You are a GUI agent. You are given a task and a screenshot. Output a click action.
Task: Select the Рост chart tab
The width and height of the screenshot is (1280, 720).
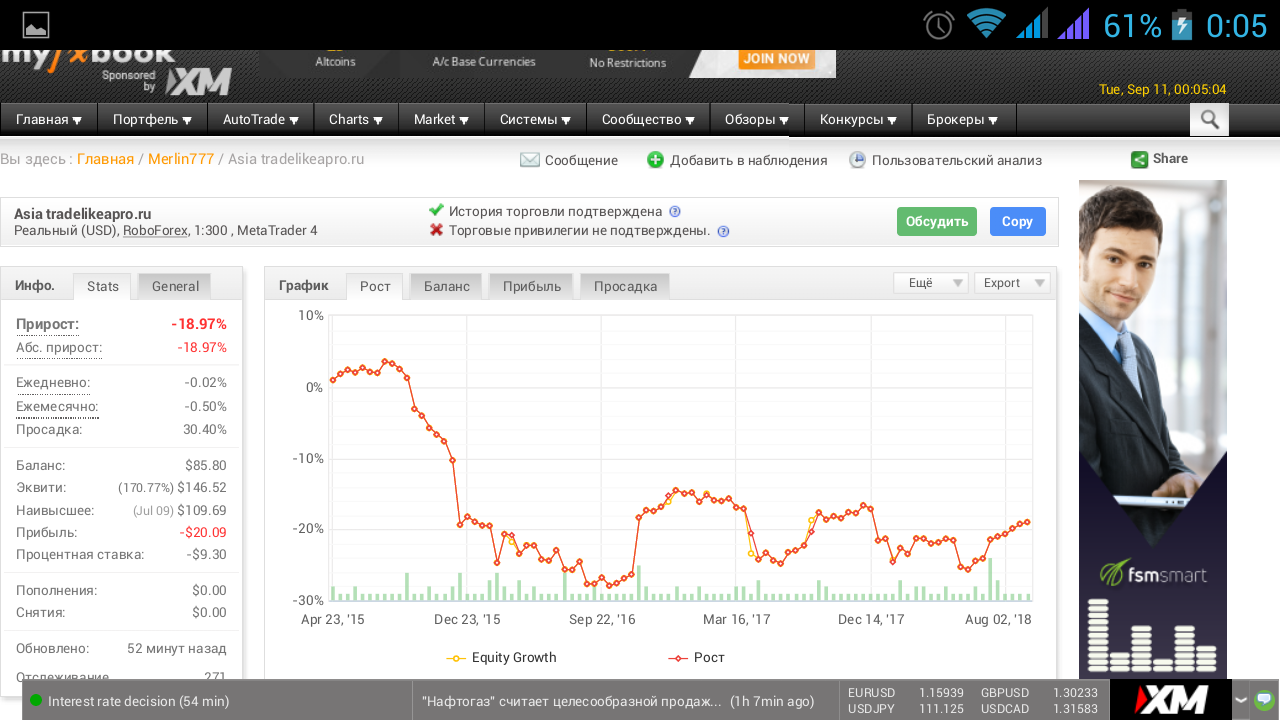[375, 287]
